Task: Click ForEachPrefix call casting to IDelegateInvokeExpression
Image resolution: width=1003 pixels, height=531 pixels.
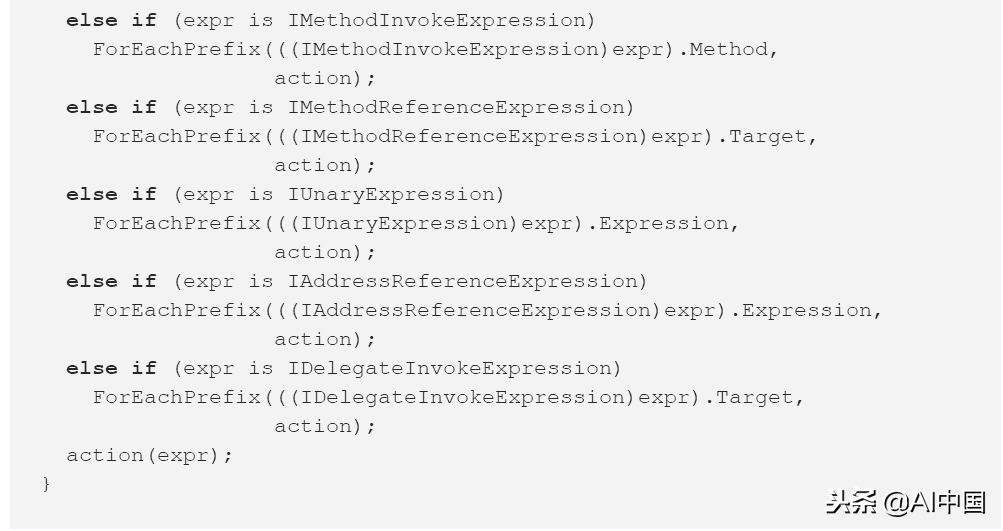Action: [176, 397]
